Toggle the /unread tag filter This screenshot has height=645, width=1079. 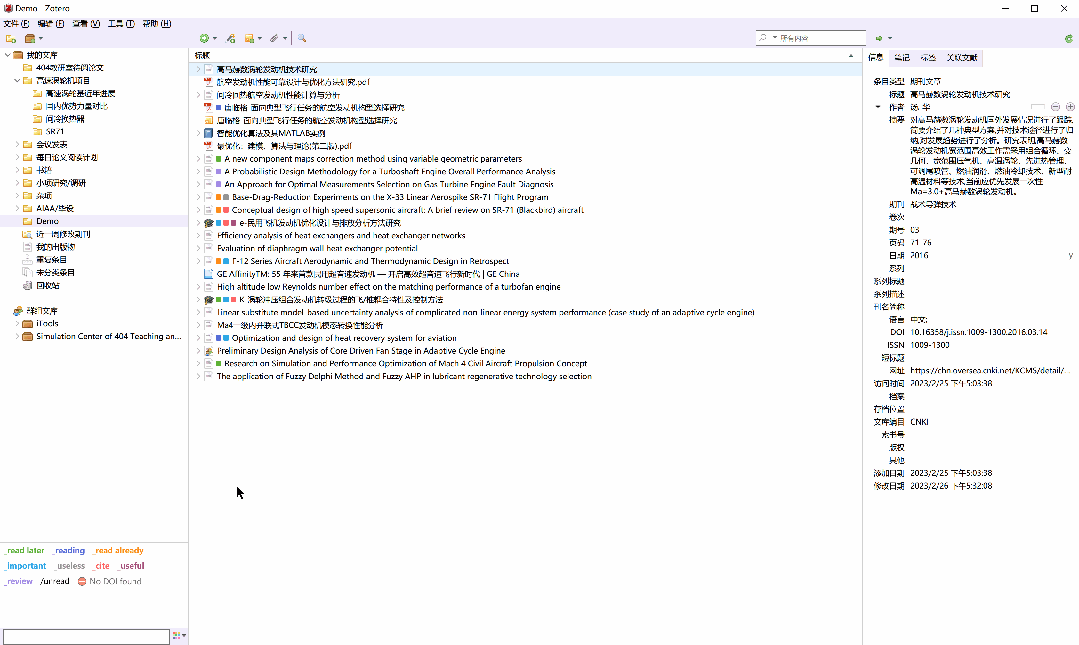pos(55,582)
